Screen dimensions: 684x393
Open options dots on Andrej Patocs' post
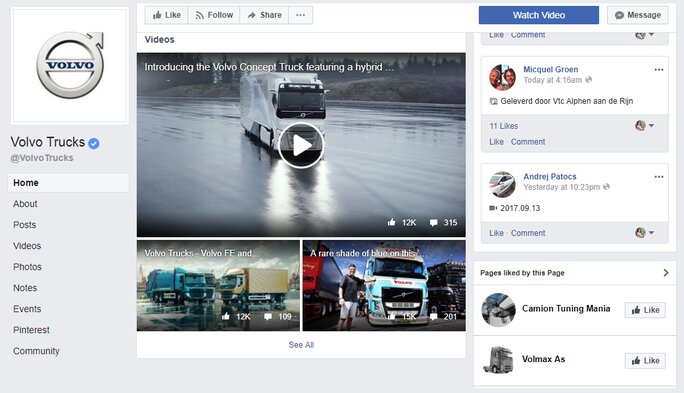[659, 177]
